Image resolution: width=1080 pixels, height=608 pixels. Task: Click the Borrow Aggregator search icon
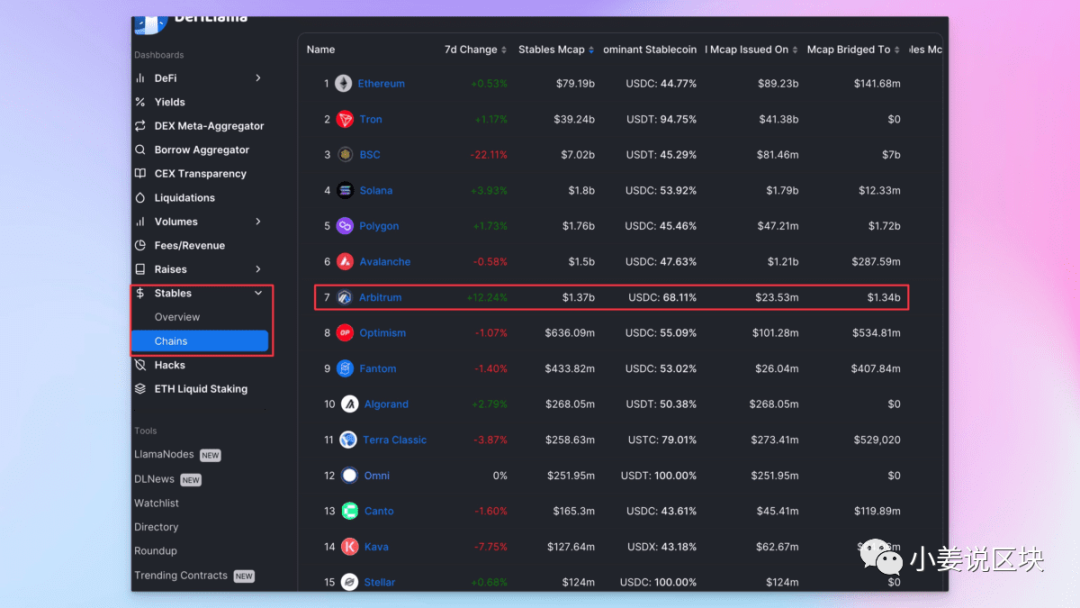[141, 149]
